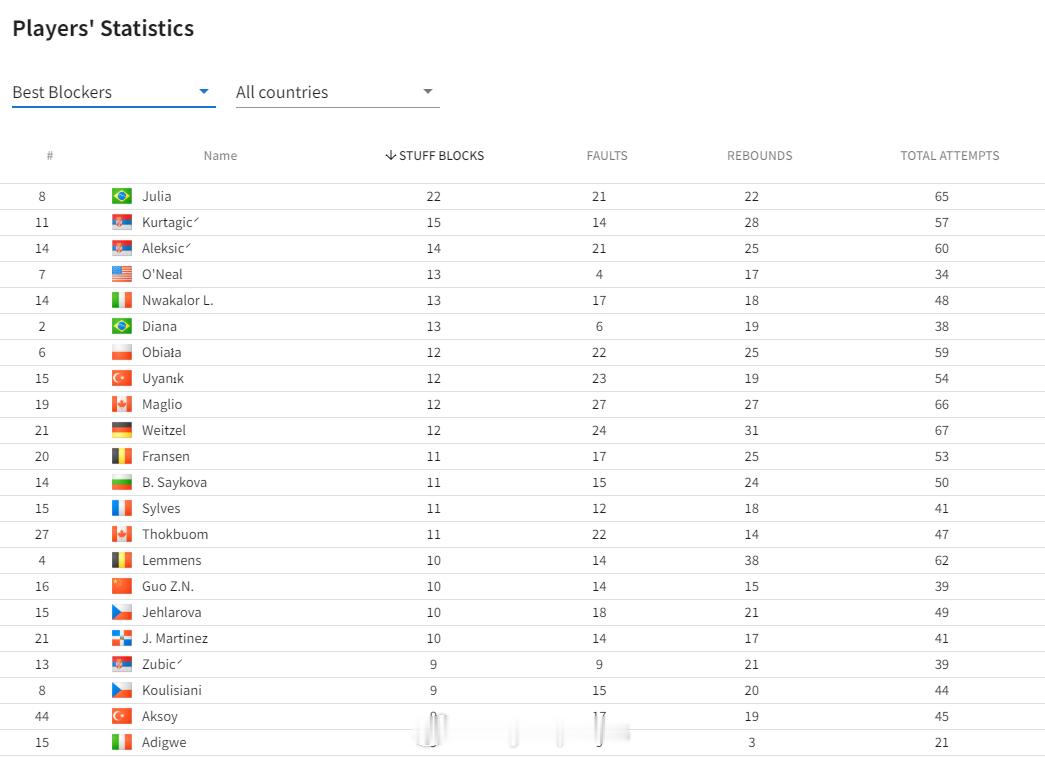Click the Name column header

click(220, 155)
